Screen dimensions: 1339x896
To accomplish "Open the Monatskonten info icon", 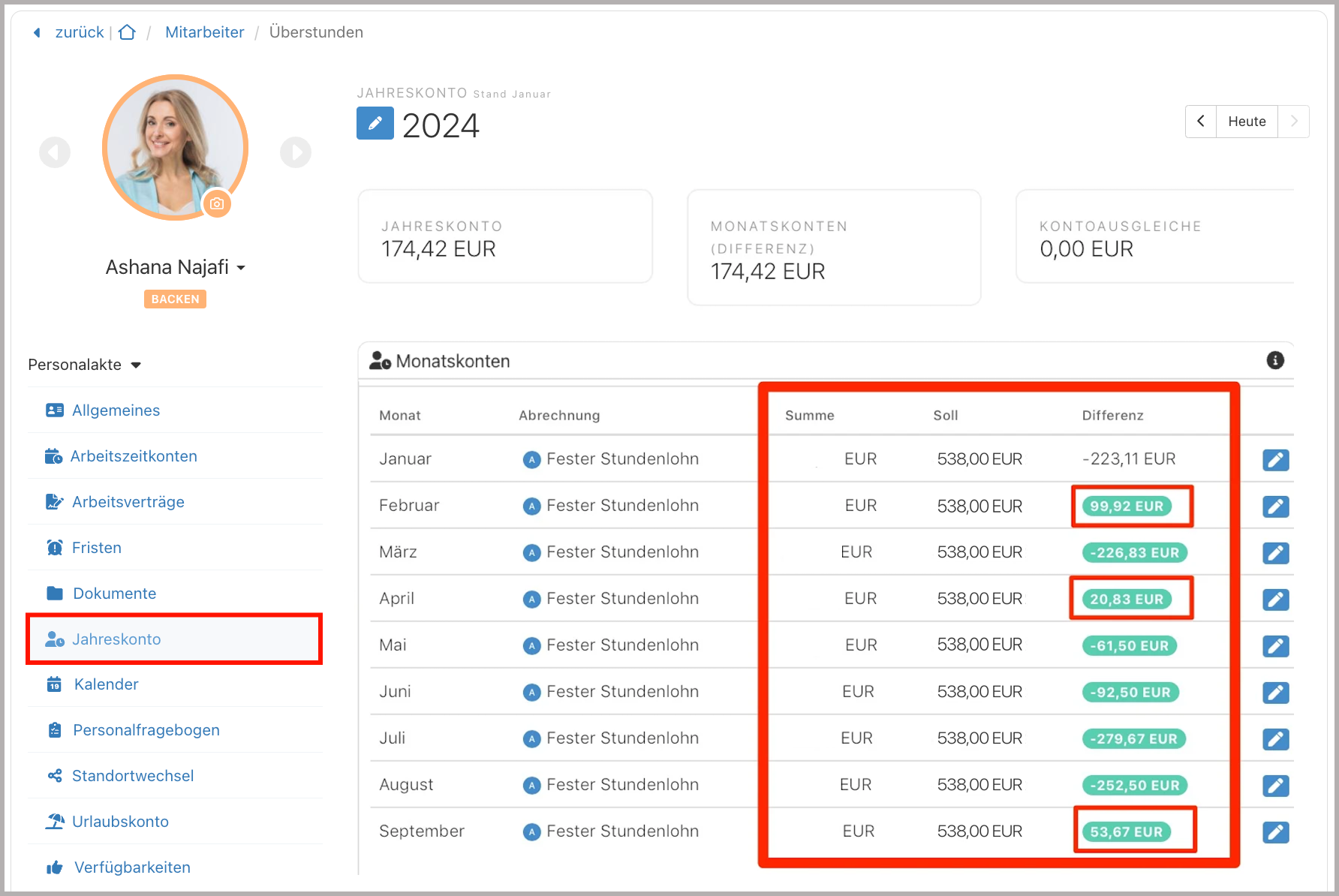I will [1274, 360].
